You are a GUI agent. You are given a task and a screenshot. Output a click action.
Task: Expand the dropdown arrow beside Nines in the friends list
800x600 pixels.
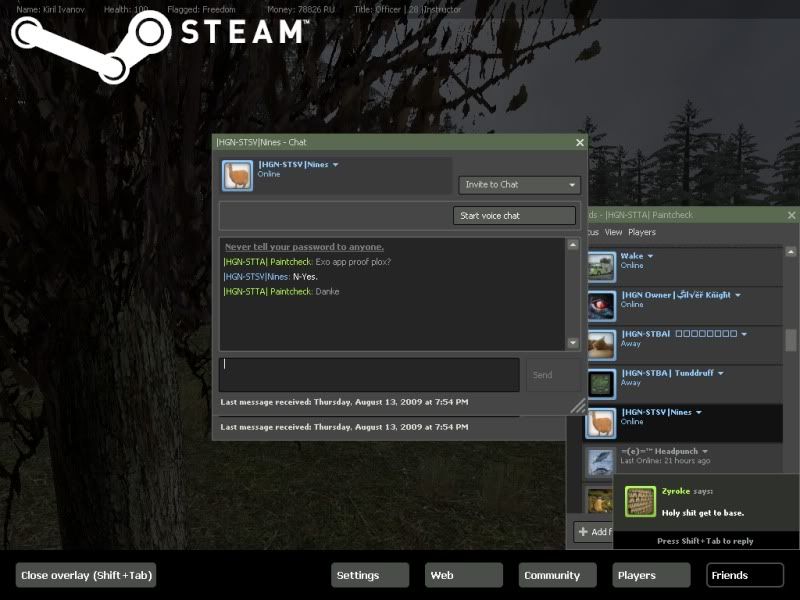(698, 412)
